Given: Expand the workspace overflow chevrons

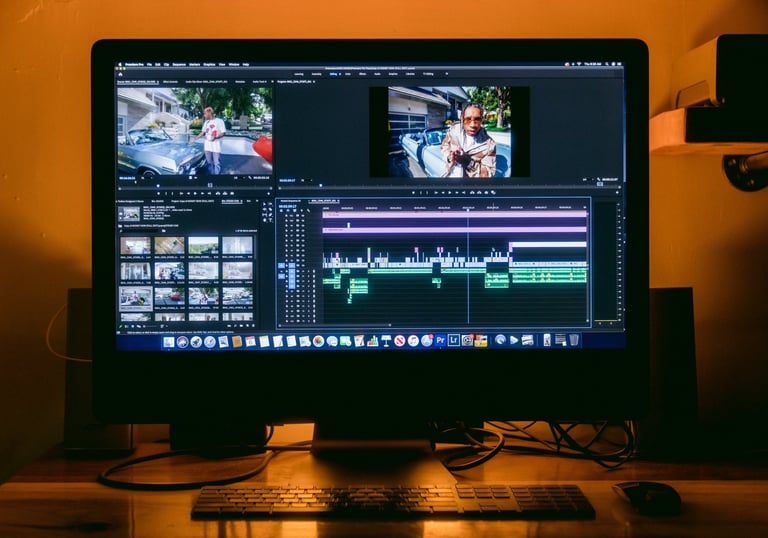Looking at the screenshot, I should 447,74.
